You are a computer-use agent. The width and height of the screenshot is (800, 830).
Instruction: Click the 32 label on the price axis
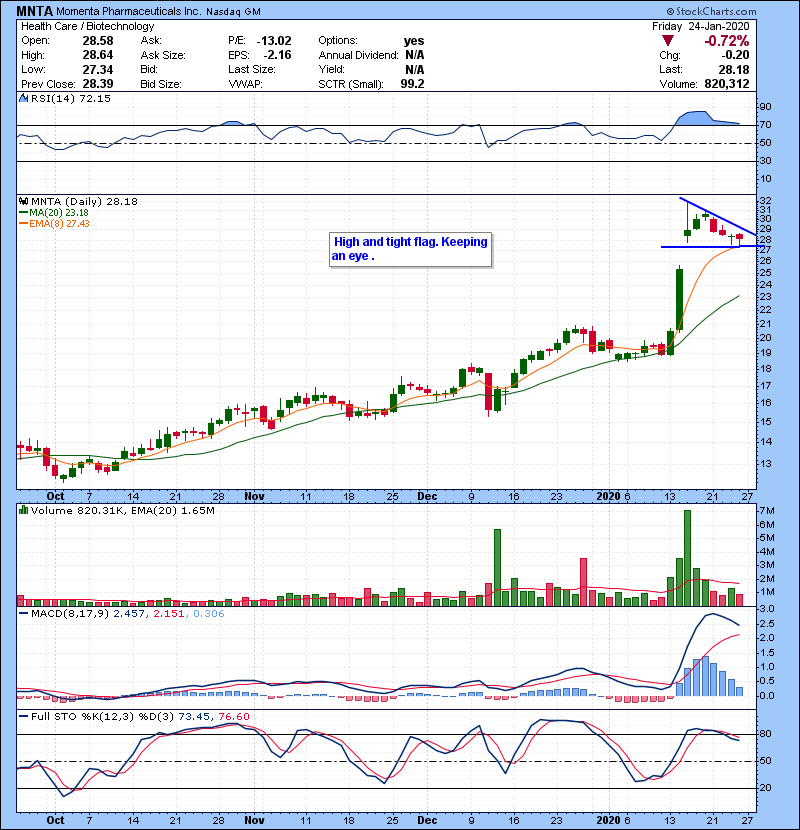765,201
